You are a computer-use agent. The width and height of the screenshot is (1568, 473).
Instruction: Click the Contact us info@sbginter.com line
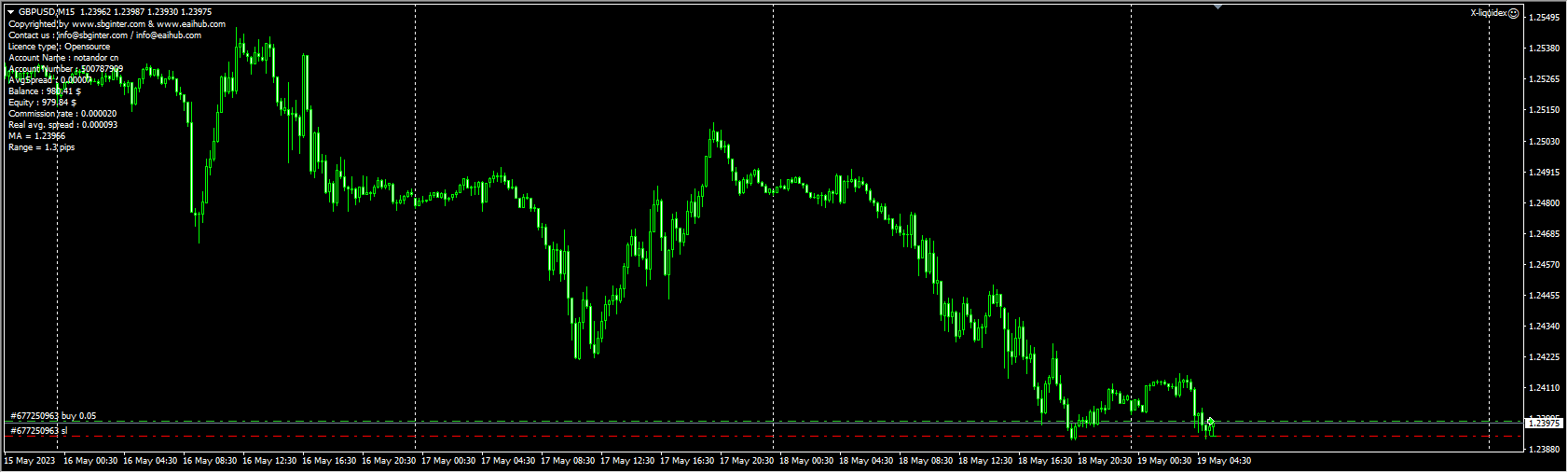tap(104, 35)
